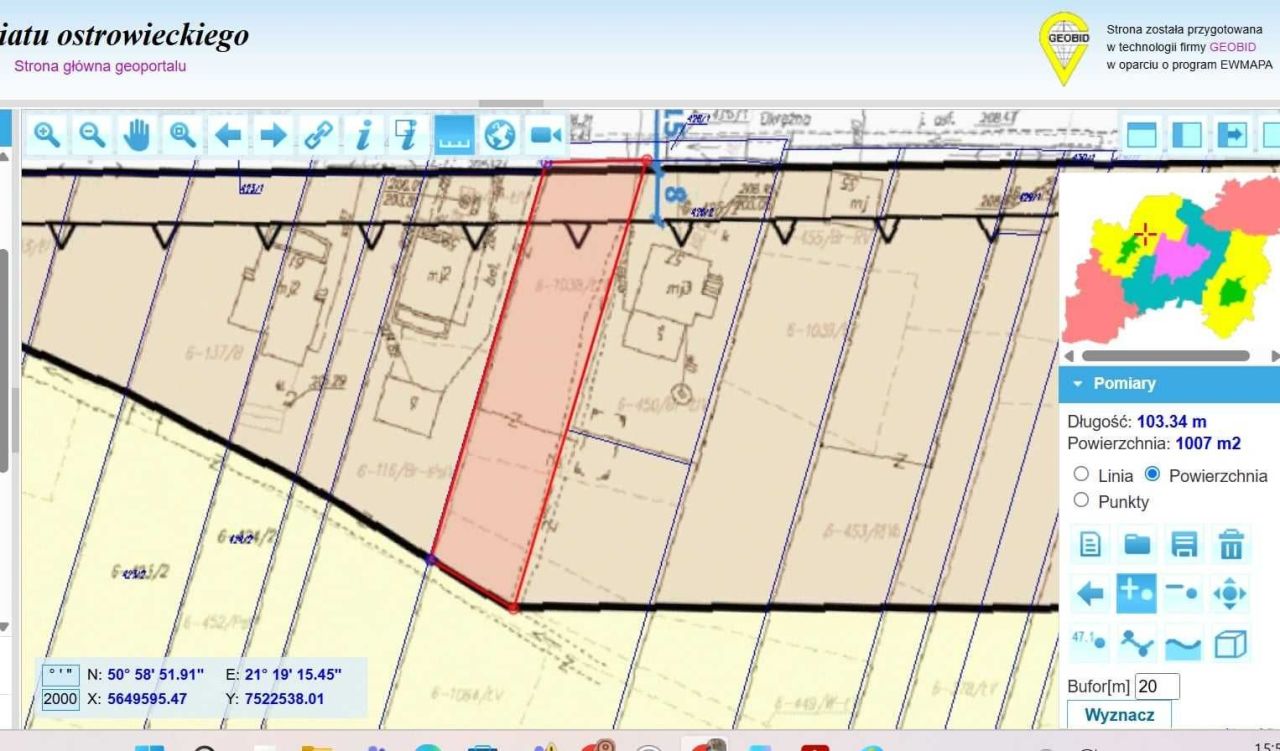Click the Bufor[m] input field
The height and width of the screenshot is (751, 1280).
[1158, 687]
